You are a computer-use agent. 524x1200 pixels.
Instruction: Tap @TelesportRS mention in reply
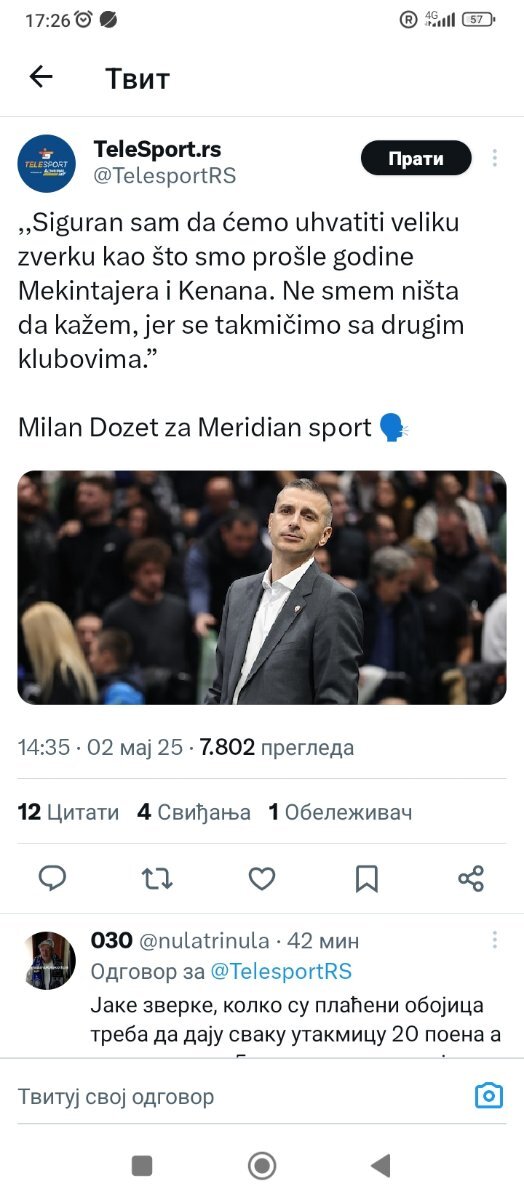coord(280,971)
